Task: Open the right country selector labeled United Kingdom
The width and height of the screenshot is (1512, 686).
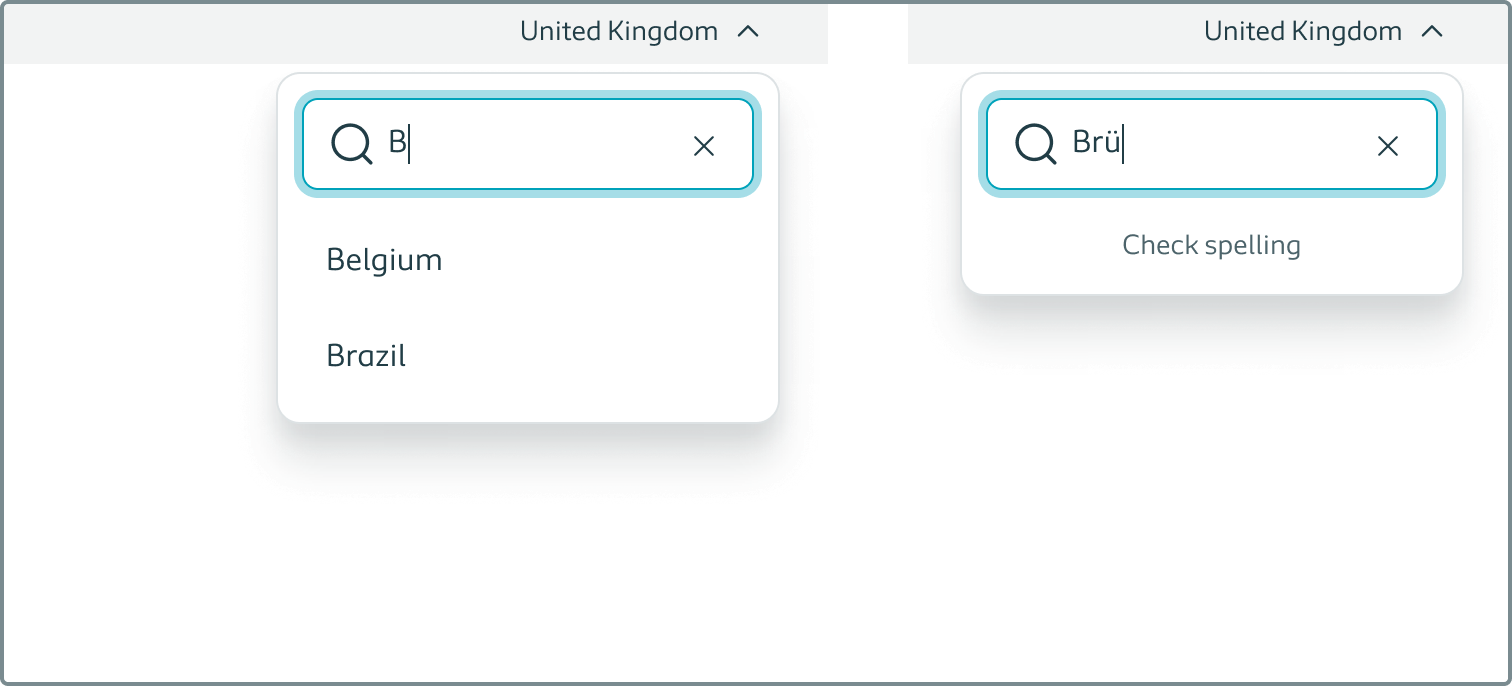Action: point(1302,31)
